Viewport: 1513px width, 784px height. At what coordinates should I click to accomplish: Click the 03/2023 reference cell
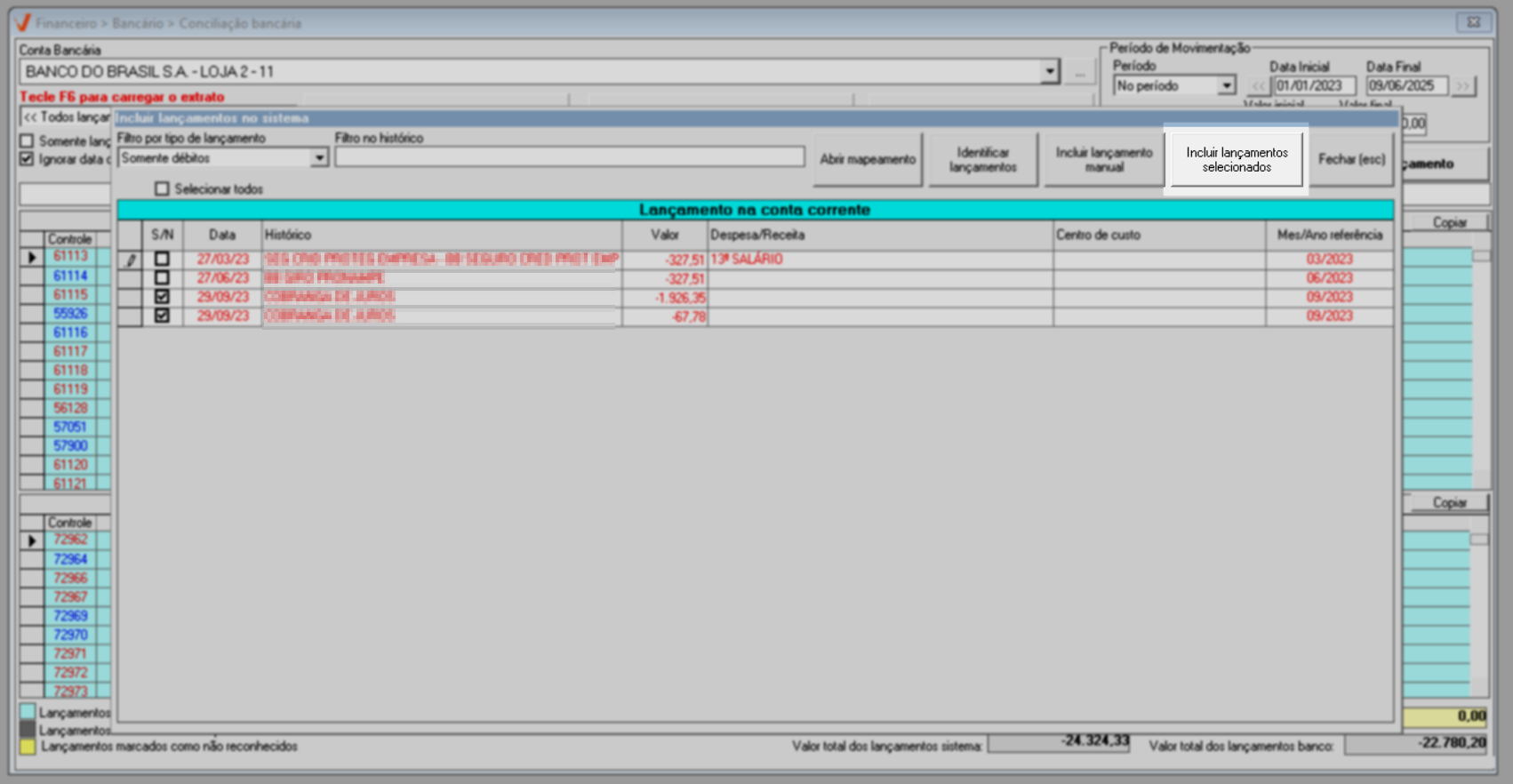point(1330,260)
